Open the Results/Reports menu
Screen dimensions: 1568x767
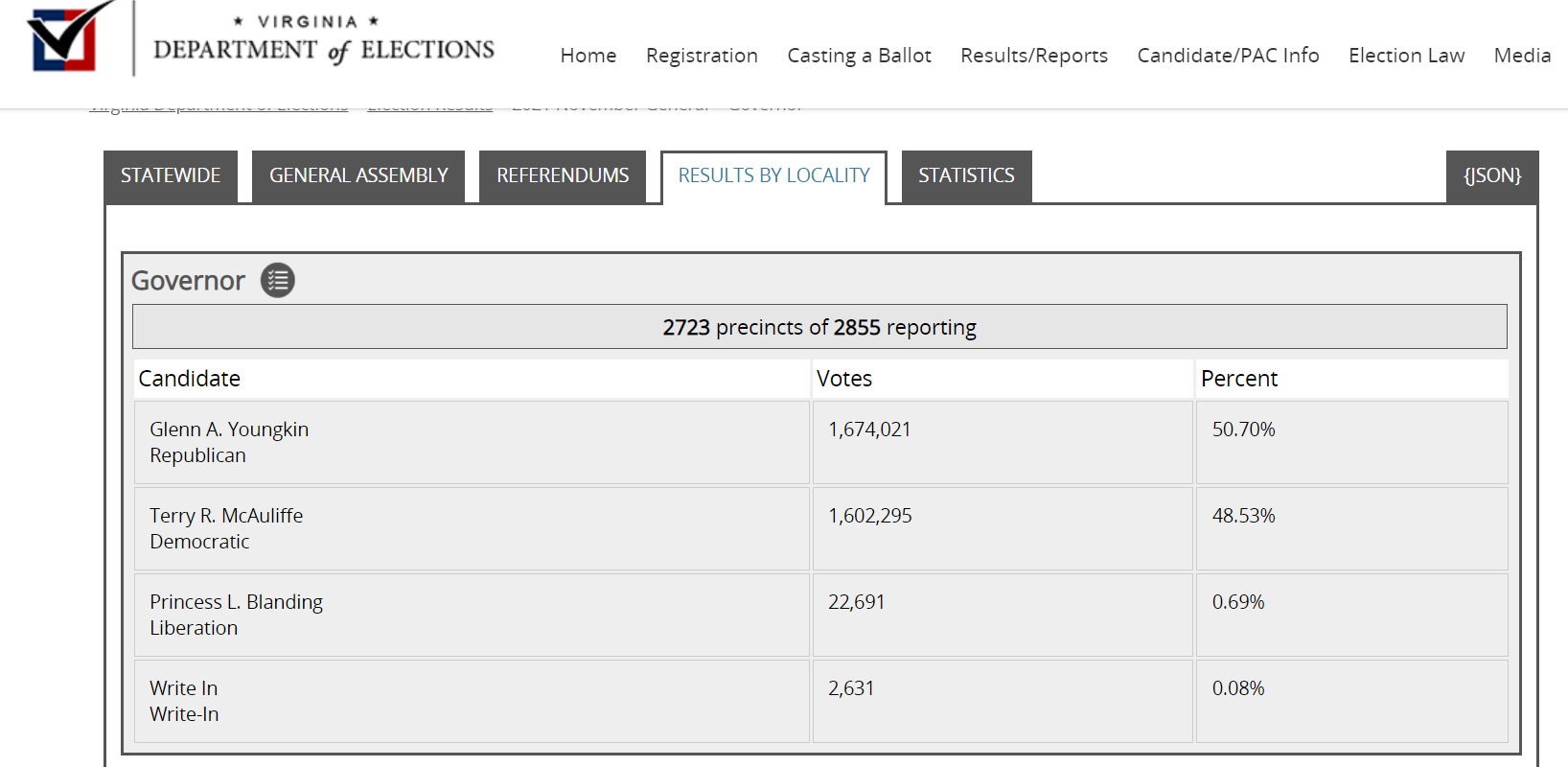(1034, 56)
